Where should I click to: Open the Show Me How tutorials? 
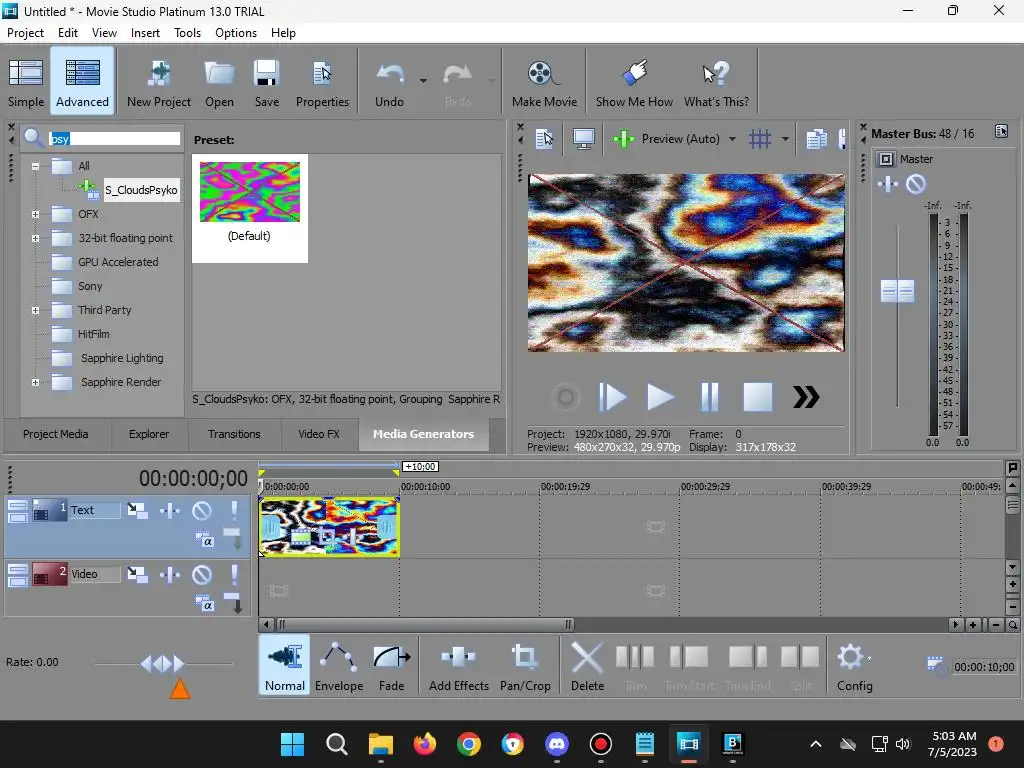tap(634, 83)
